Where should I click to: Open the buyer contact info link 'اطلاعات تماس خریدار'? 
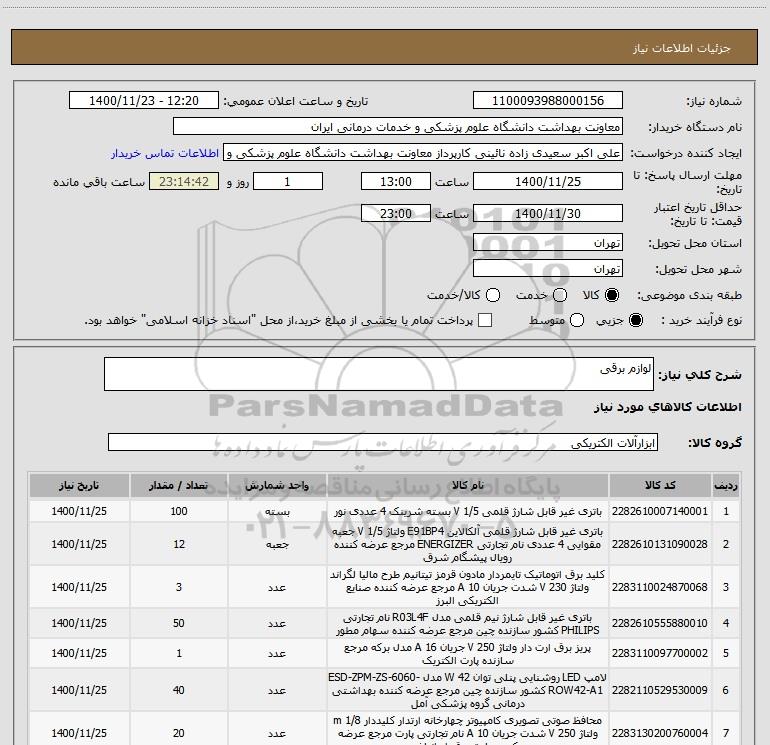pyautogui.click(x=165, y=153)
